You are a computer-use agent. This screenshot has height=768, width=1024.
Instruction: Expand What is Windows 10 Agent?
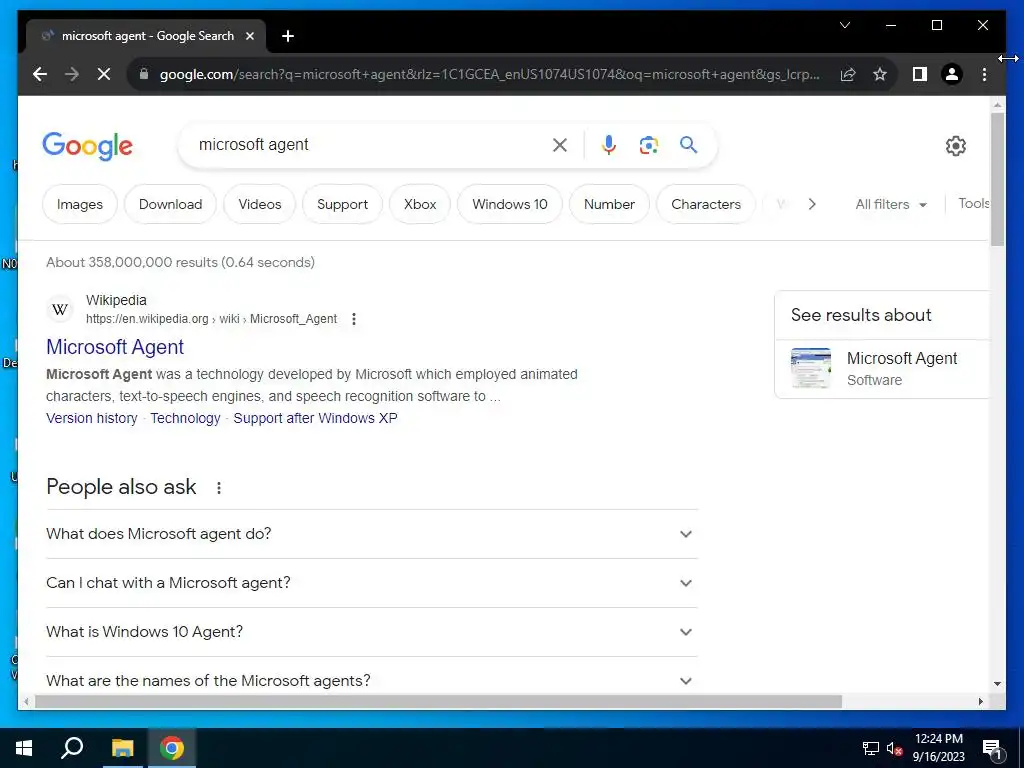pos(372,632)
